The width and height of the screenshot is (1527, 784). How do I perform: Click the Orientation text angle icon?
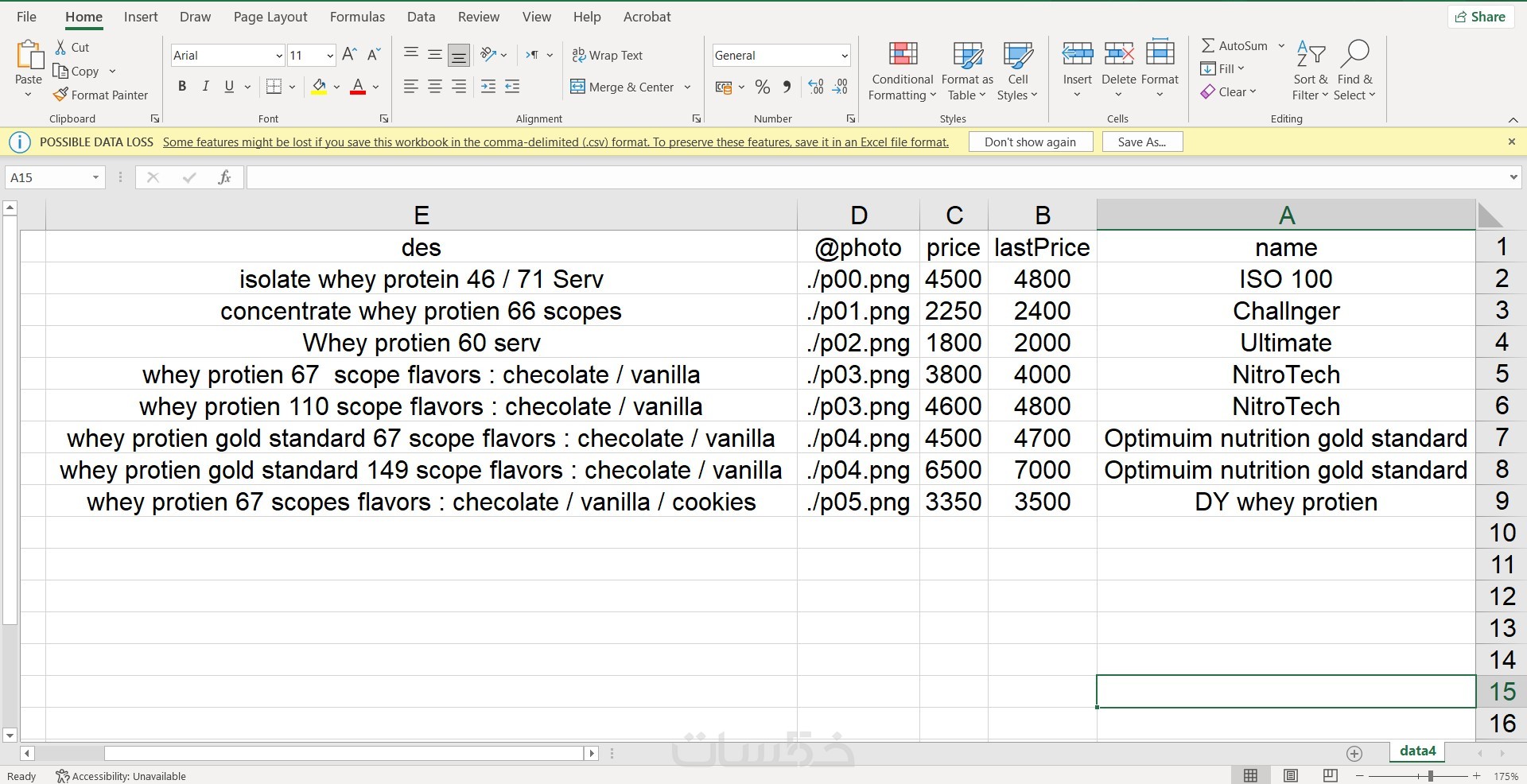pos(488,55)
